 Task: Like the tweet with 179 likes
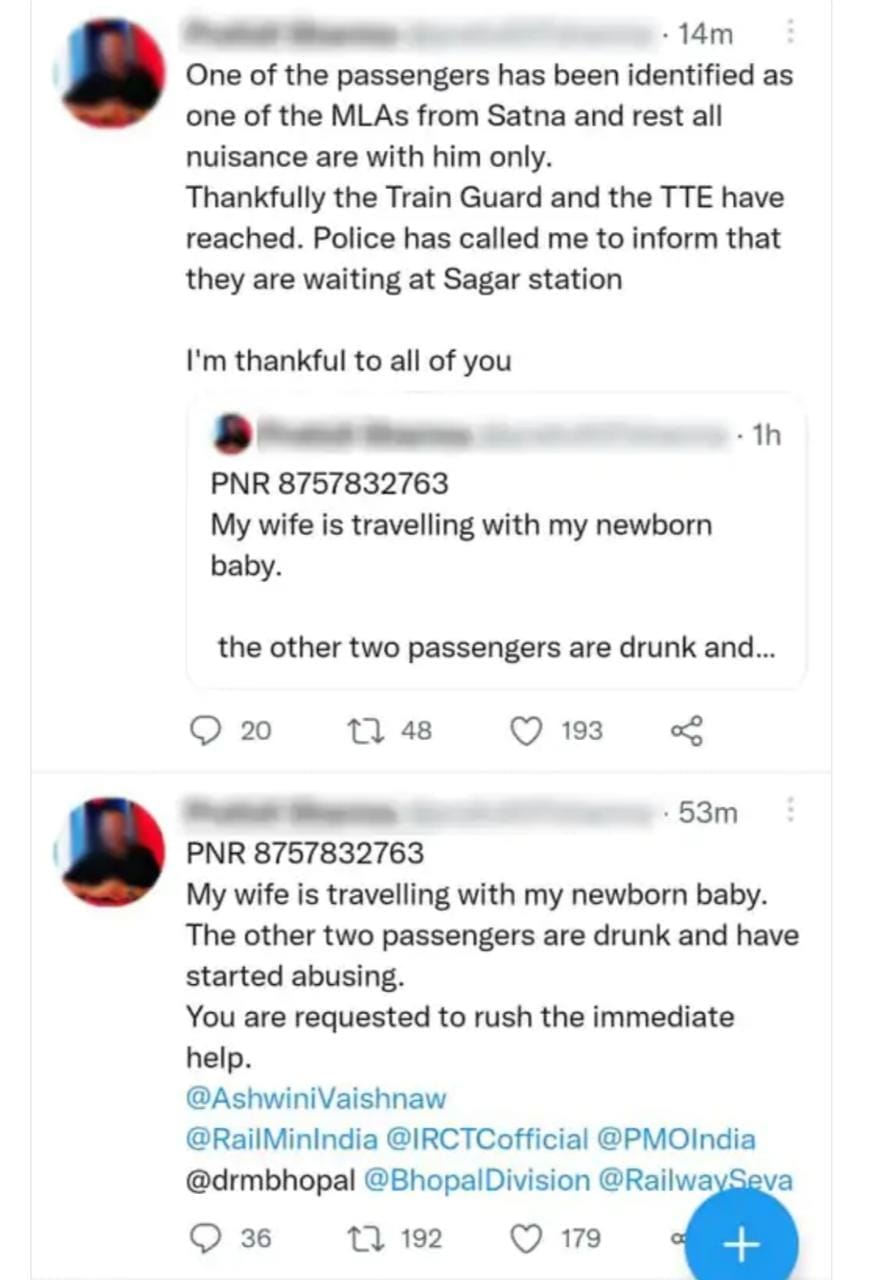(x=527, y=1238)
